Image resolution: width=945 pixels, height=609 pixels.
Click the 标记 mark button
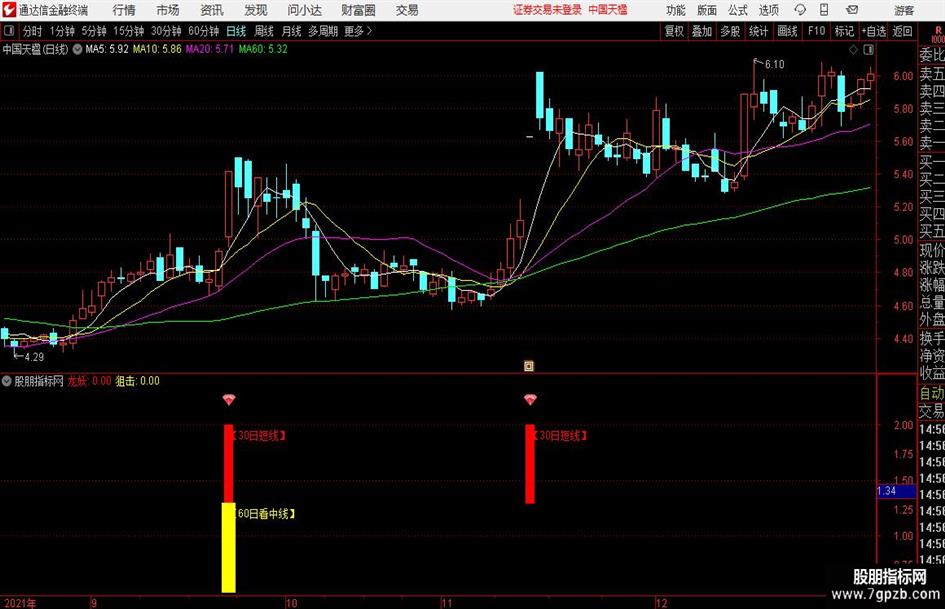pyautogui.click(x=844, y=31)
